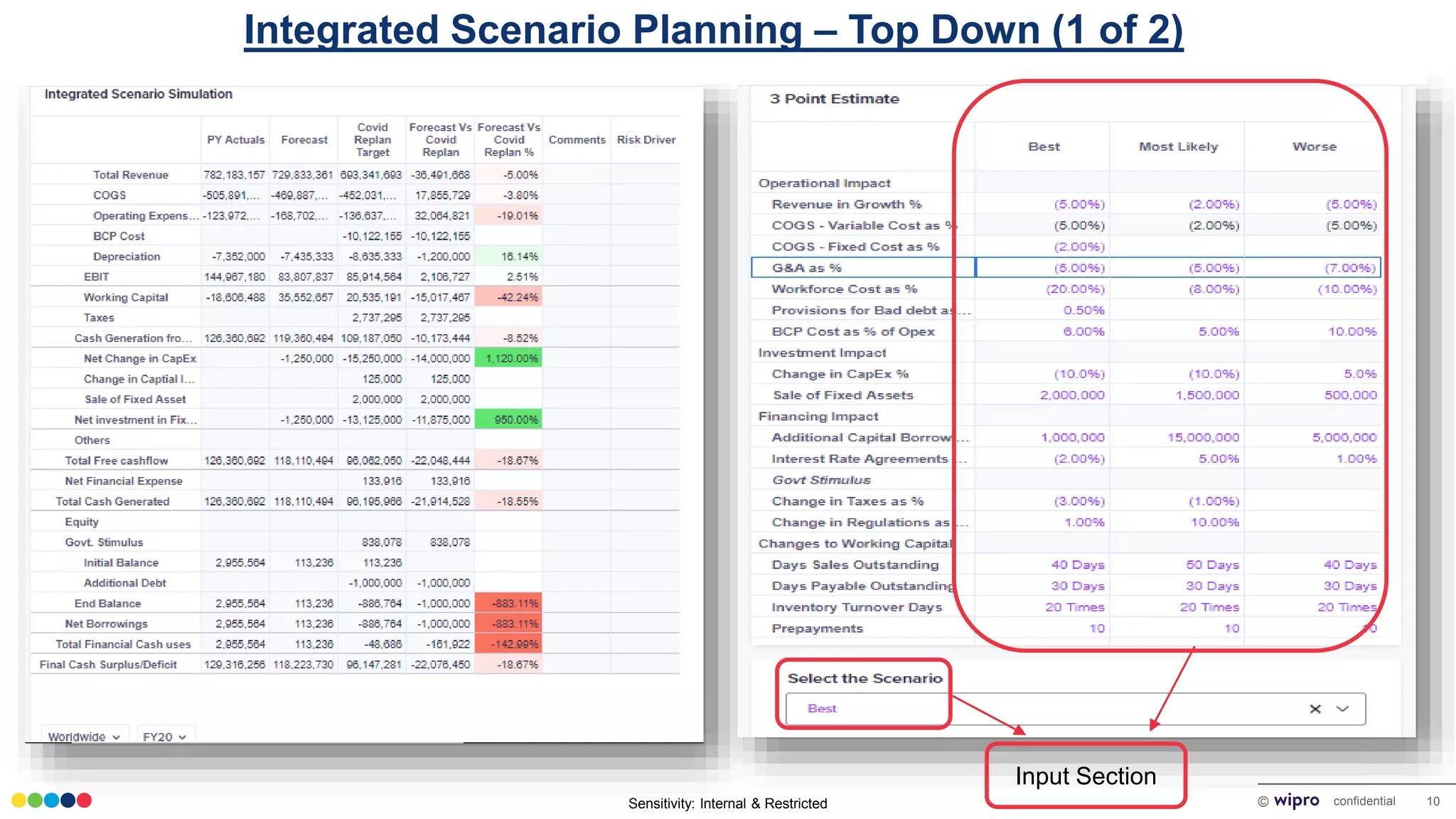Select the Govt. Stimulus row label

point(104,542)
